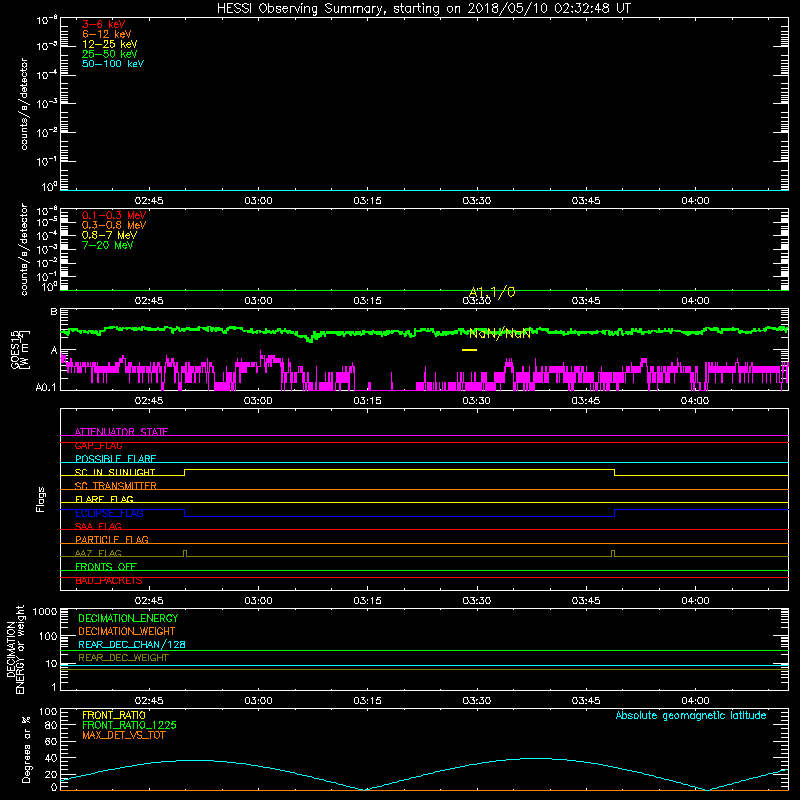Screen dimensions: 800x800
Task: Select the AAZ_FLAG label
Action: click(x=98, y=553)
